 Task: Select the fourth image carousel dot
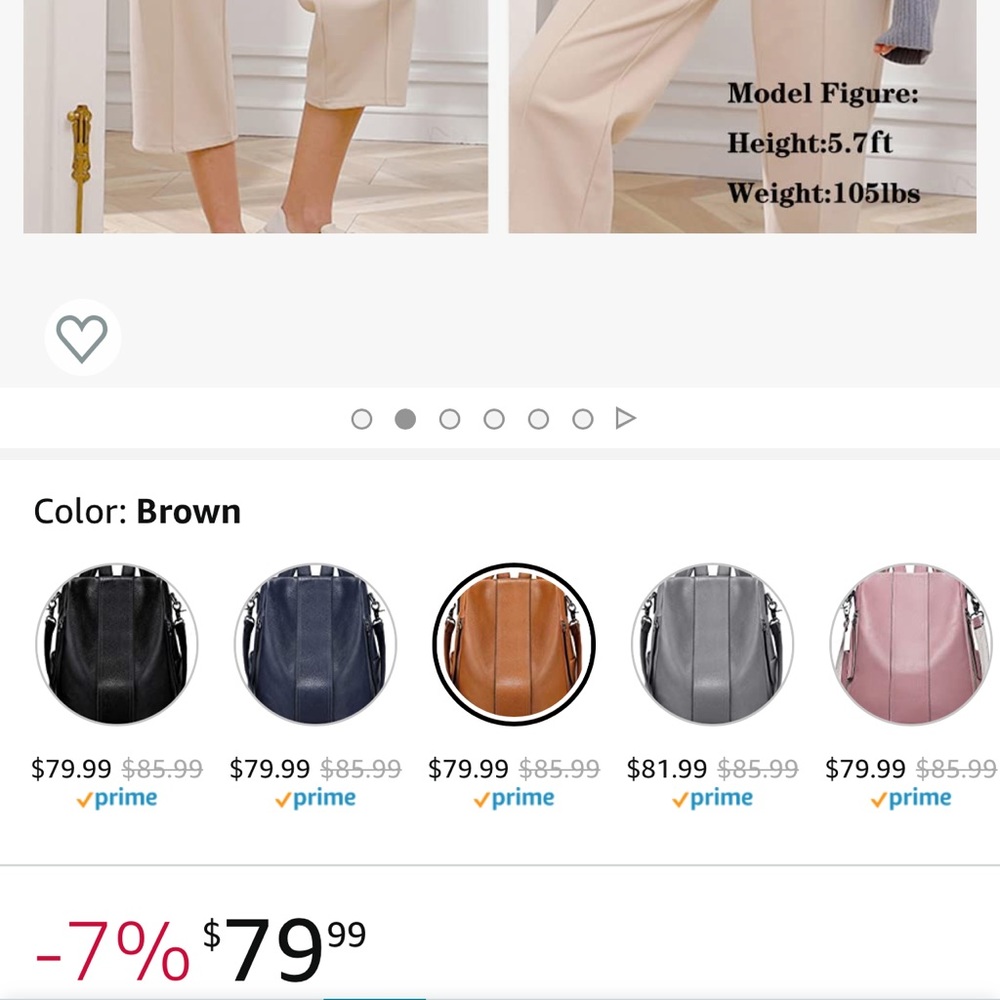494,419
